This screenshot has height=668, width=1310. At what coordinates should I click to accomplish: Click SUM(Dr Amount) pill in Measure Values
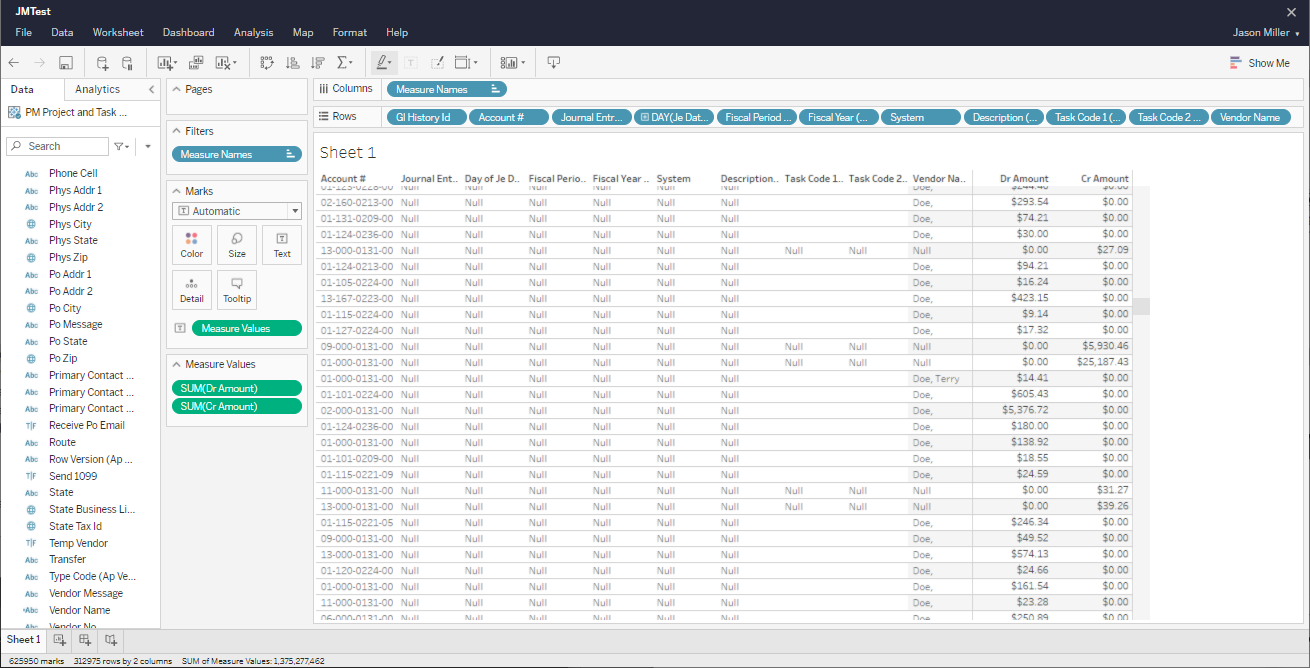(x=237, y=388)
